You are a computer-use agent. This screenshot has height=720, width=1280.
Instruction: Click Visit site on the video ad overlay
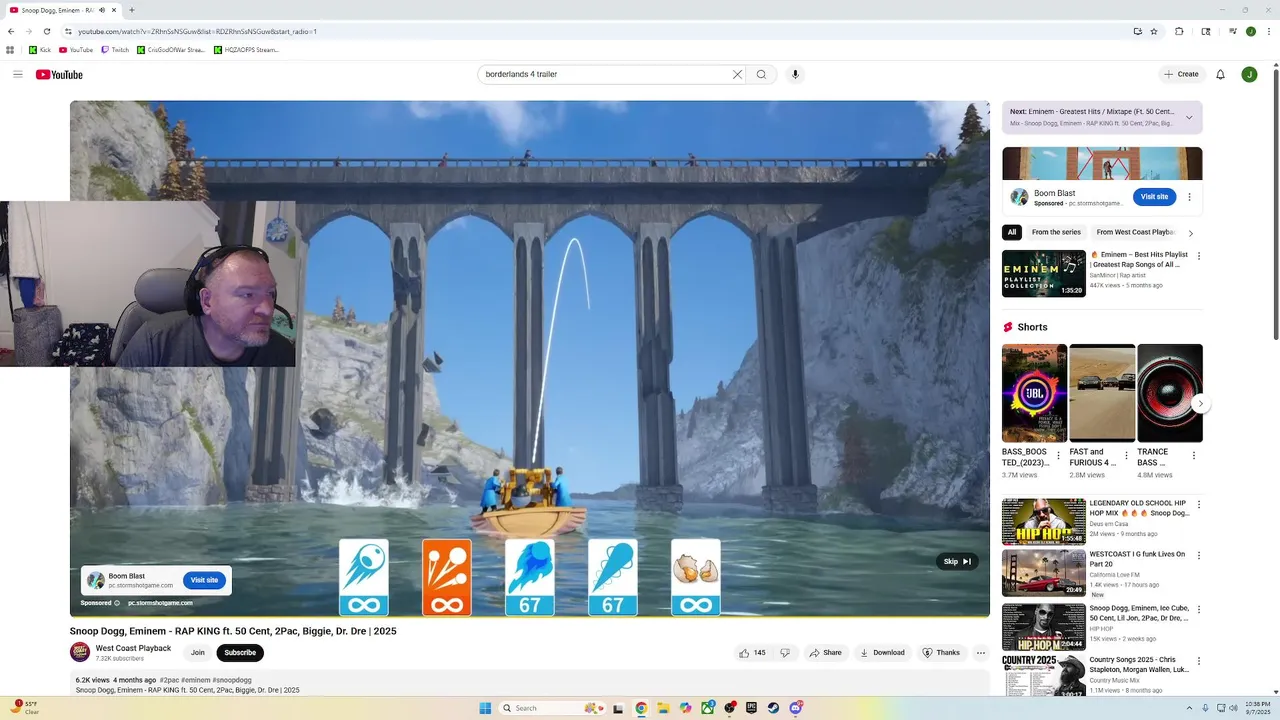204,580
